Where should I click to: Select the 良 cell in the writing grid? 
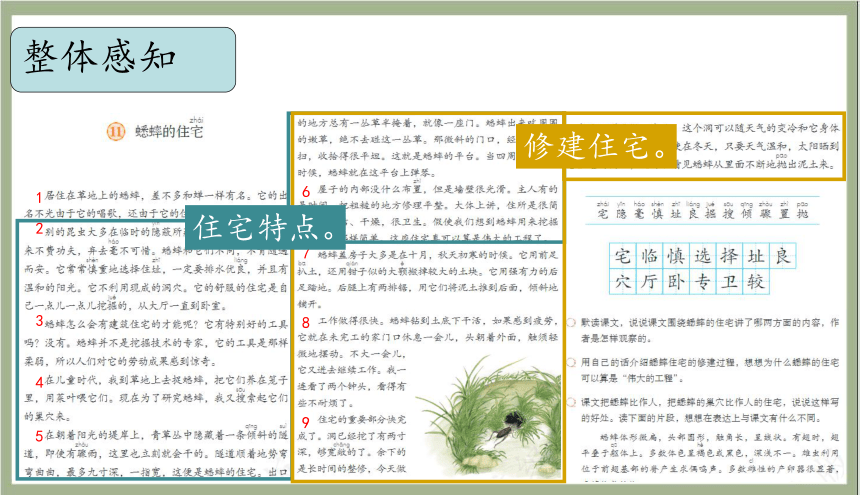pyautogui.click(x=782, y=256)
